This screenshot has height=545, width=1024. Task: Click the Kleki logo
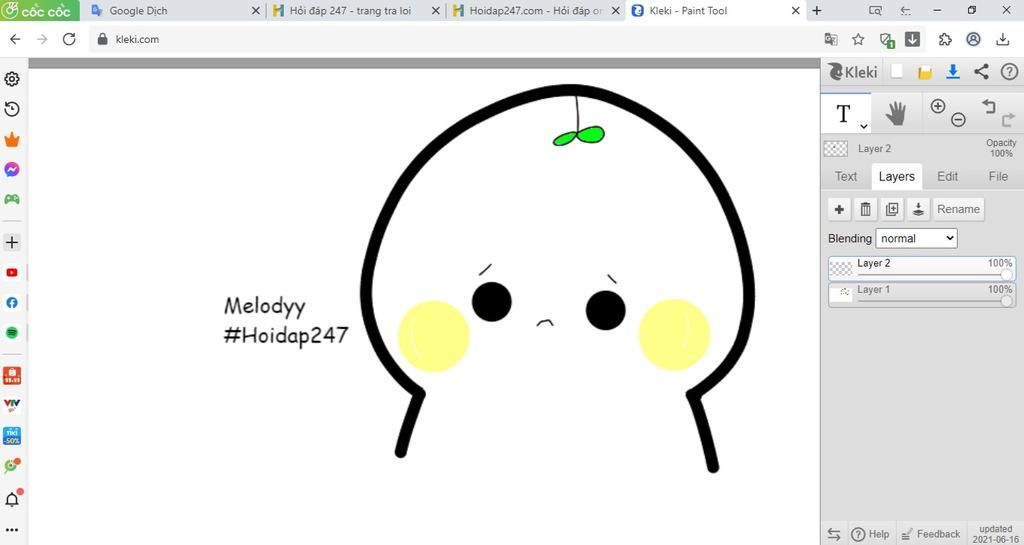pyautogui.click(x=853, y=72)
